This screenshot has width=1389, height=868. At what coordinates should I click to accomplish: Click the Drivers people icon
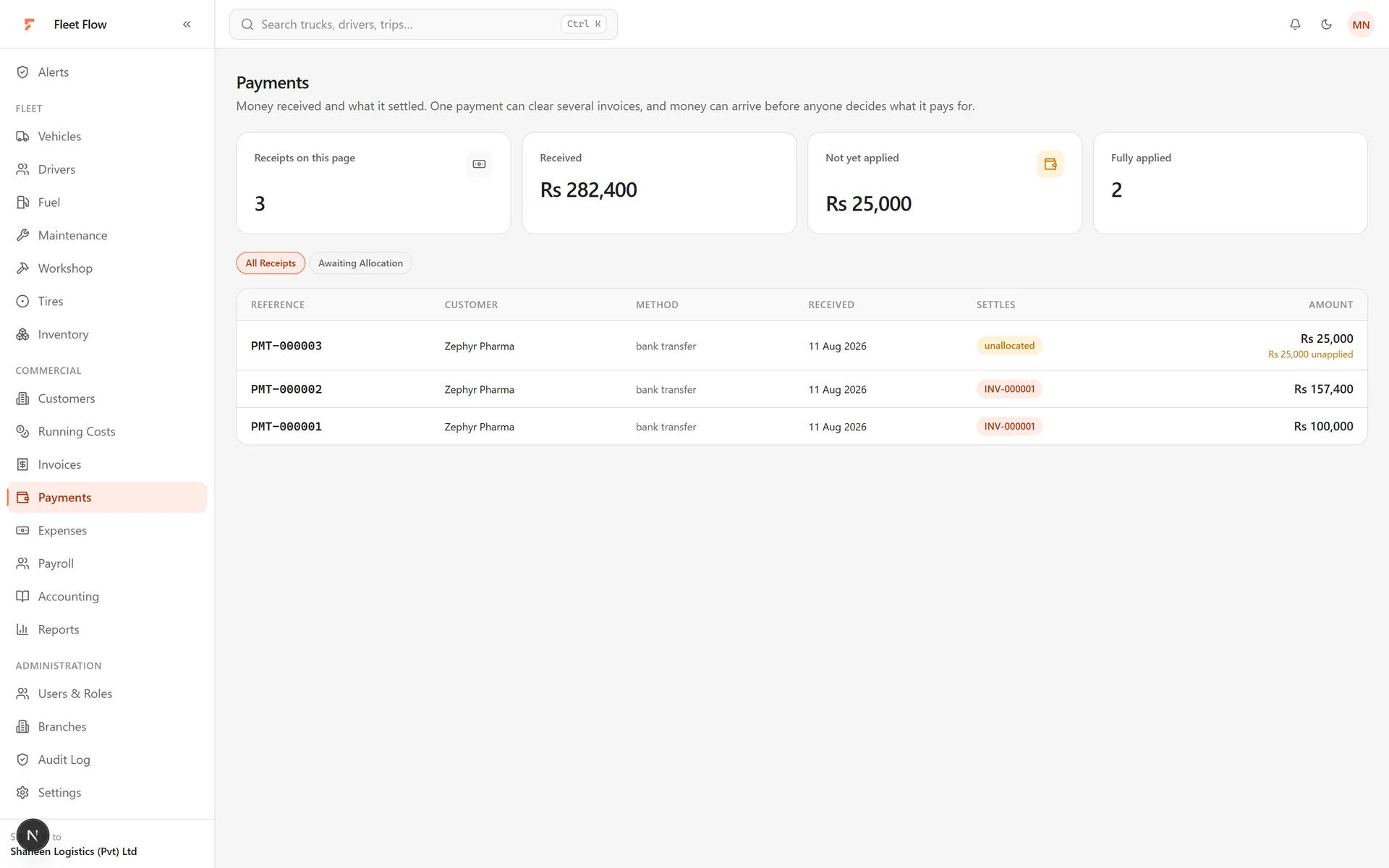tap(22, 169)
